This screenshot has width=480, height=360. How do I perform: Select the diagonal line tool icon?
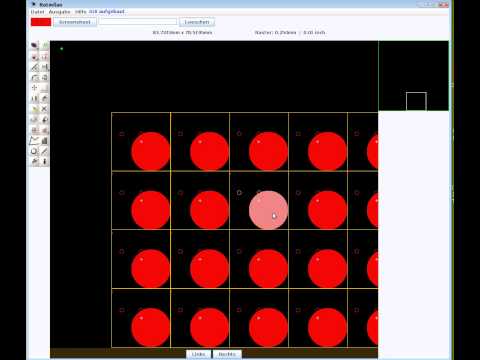44,151
